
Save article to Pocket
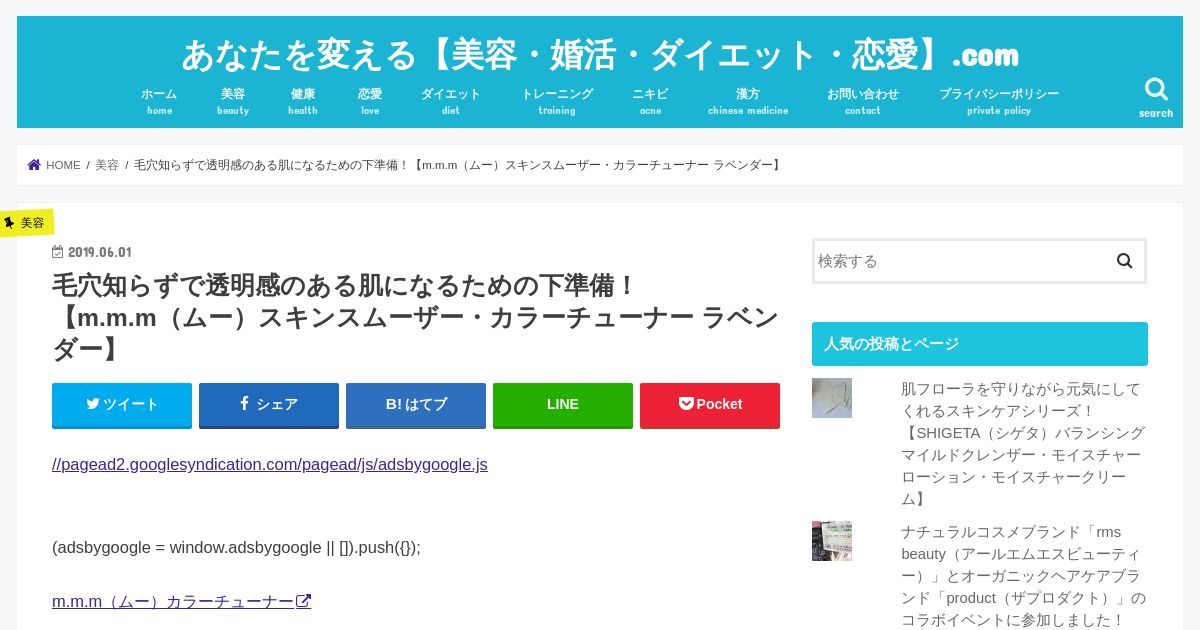pos(710,405)
